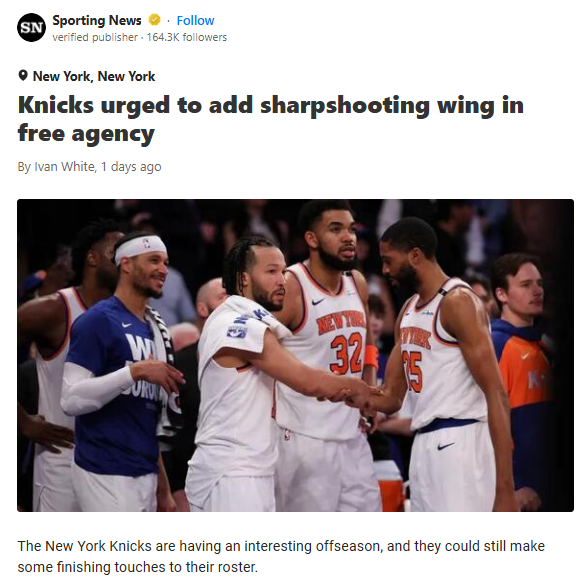Screen dimensions: 584x587
Task: Follow the Sporting News publisher
Action: tap(195, 20)
